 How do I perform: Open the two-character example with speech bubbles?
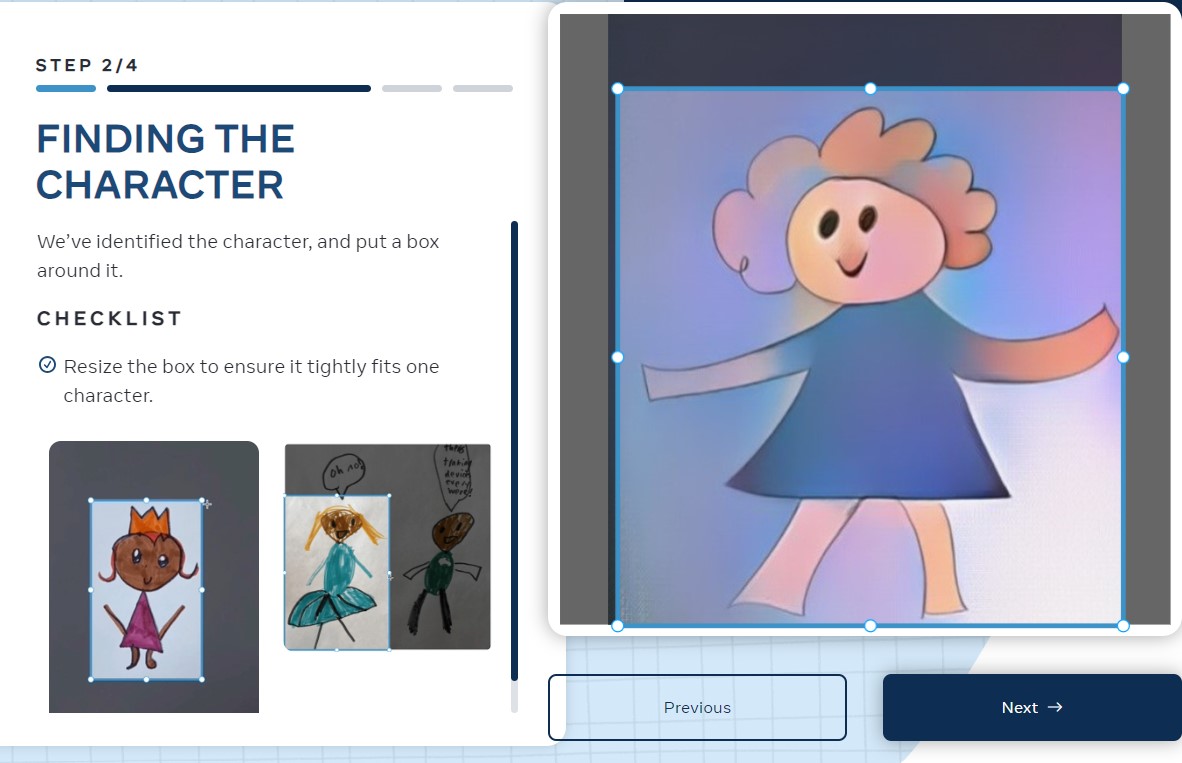tap(388, 547)
